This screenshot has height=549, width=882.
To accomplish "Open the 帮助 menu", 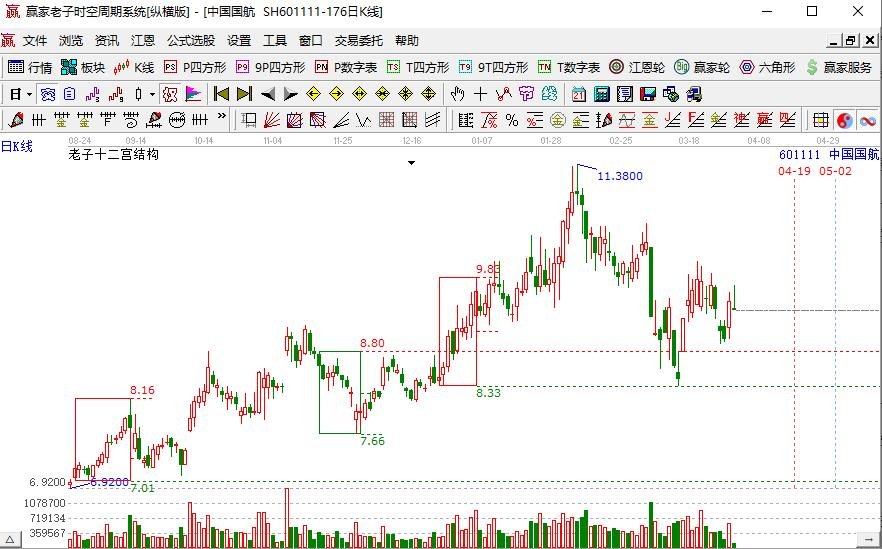I will click(x=407, y=40).
